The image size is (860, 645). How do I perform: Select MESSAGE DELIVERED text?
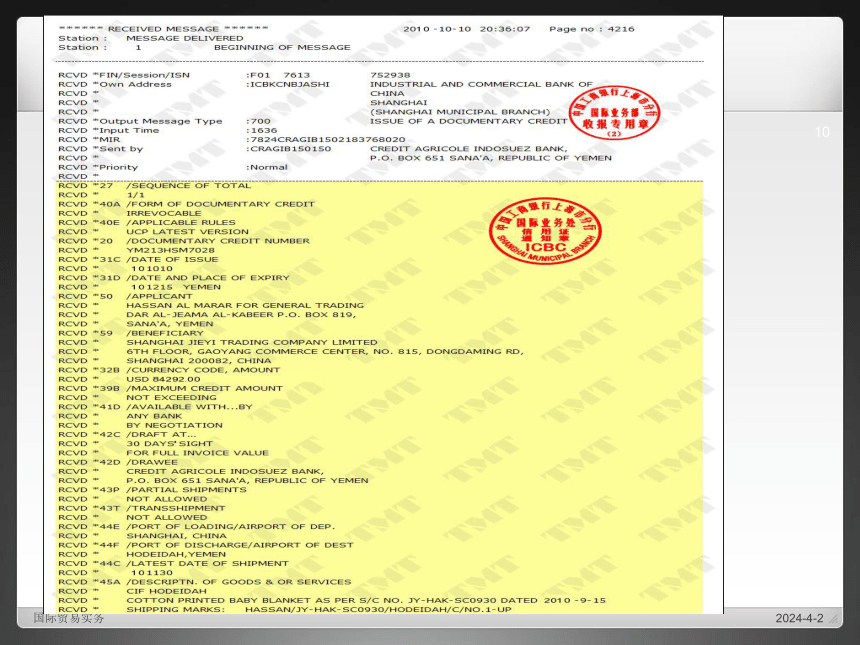[x=185, y=38]
